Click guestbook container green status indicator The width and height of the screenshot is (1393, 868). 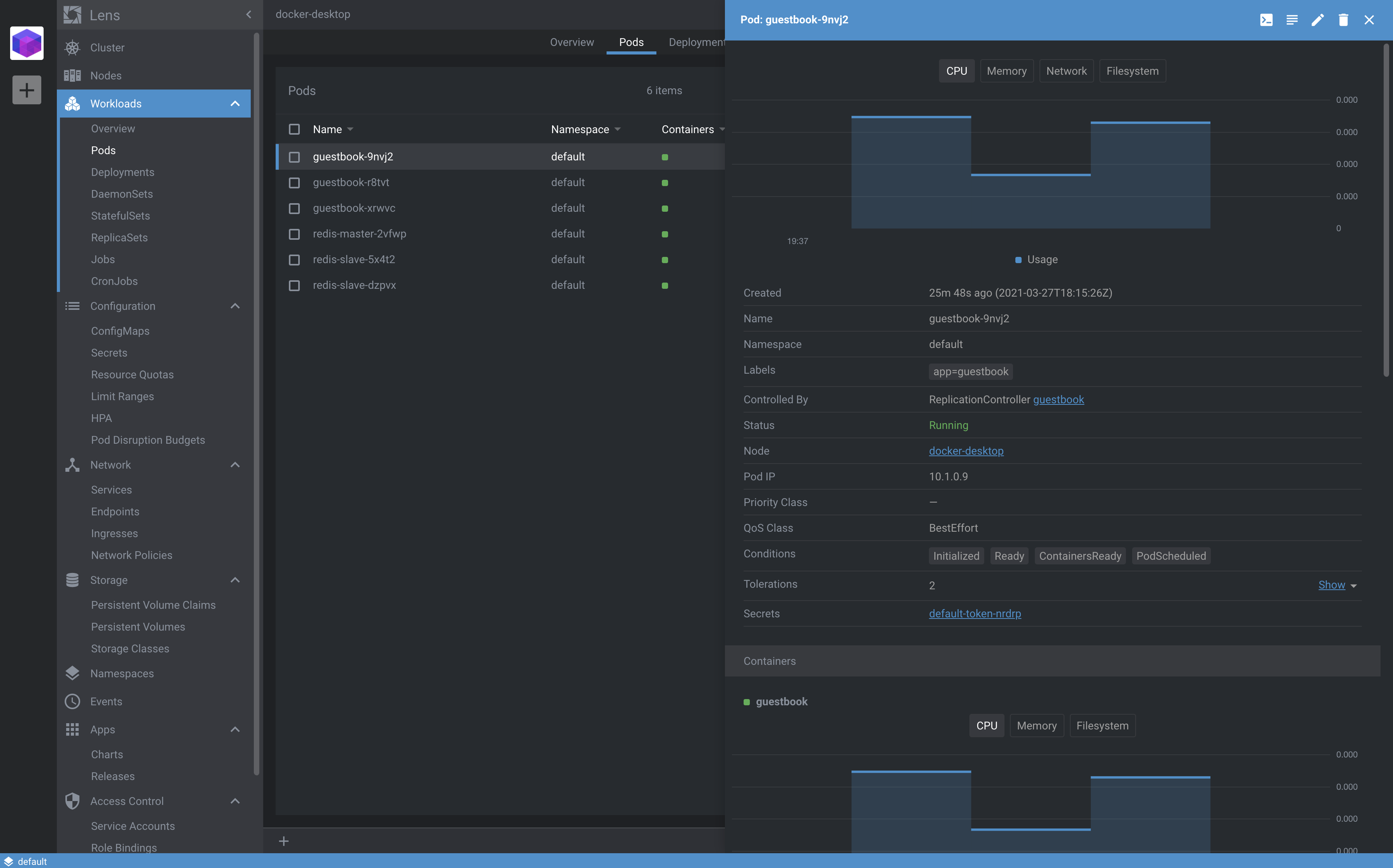point(746,702)
